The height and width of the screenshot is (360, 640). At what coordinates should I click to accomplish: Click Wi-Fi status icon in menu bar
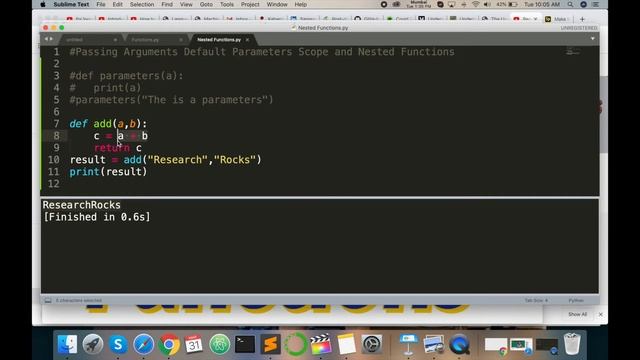click(x=476, y=4)
